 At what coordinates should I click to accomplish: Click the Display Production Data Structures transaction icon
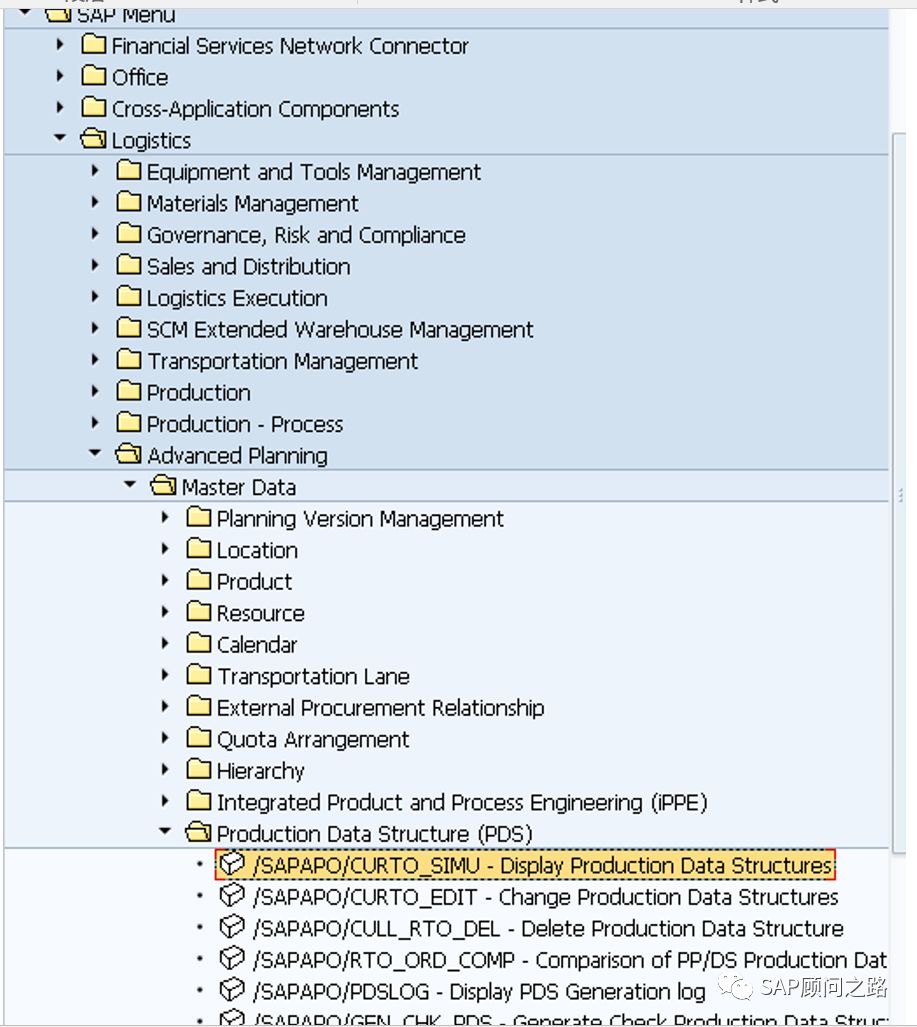pyautogui.click(x=232, y=865)
